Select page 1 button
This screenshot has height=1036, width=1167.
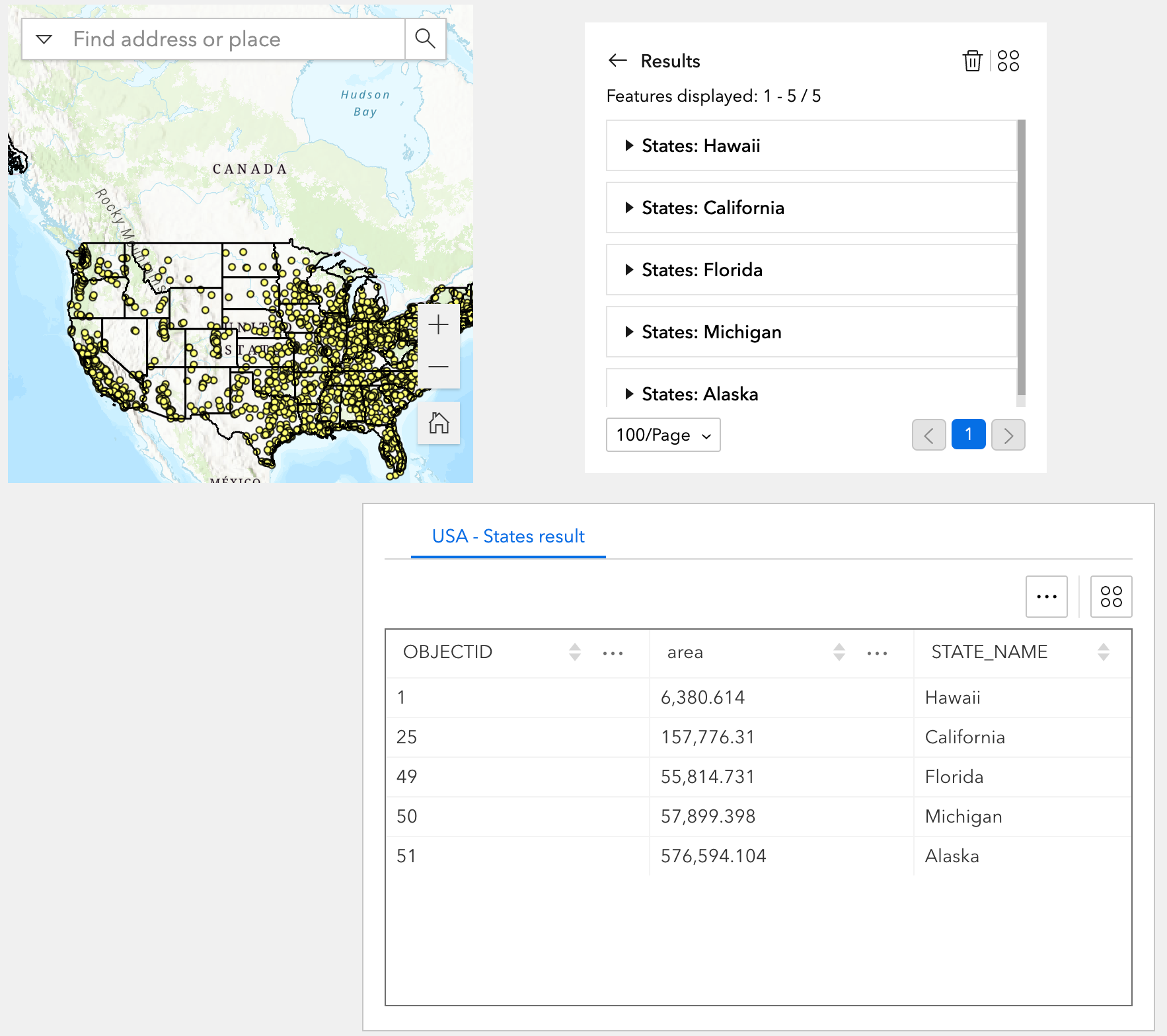[968, 435]
